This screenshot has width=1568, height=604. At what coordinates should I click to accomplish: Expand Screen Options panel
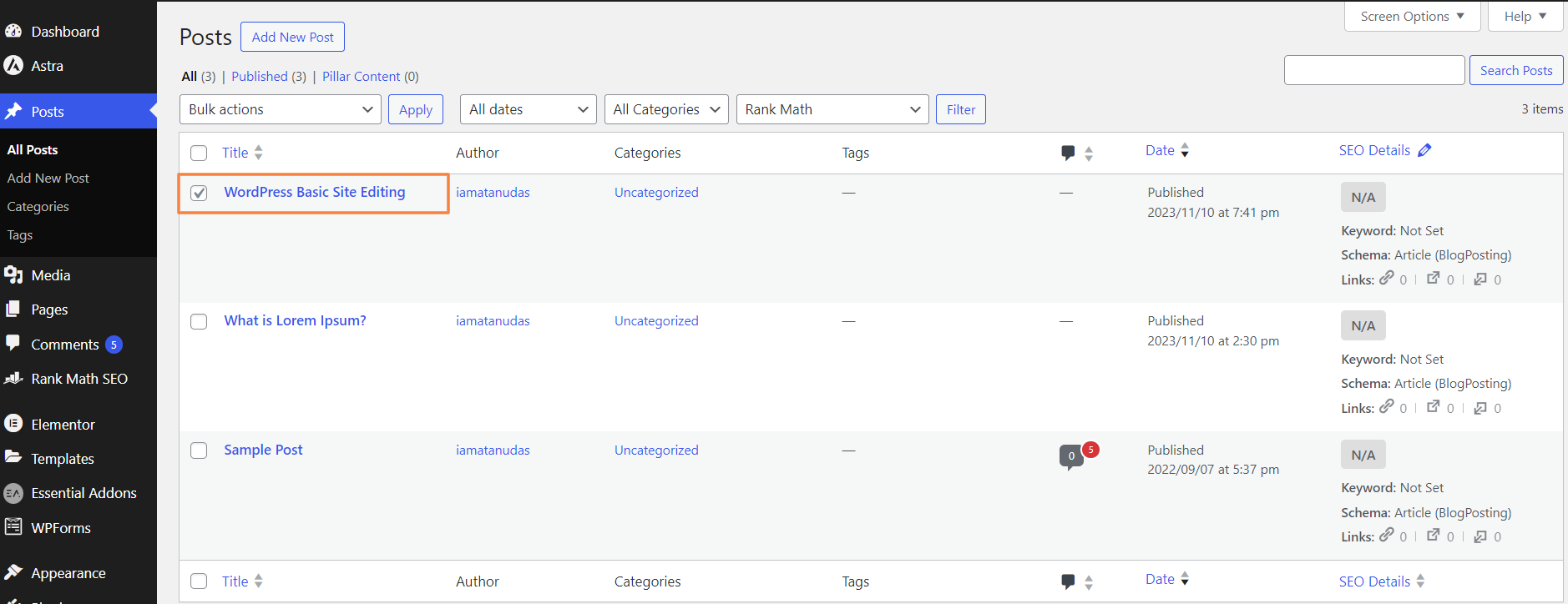pyautogui.click(x=1412, y=16)
